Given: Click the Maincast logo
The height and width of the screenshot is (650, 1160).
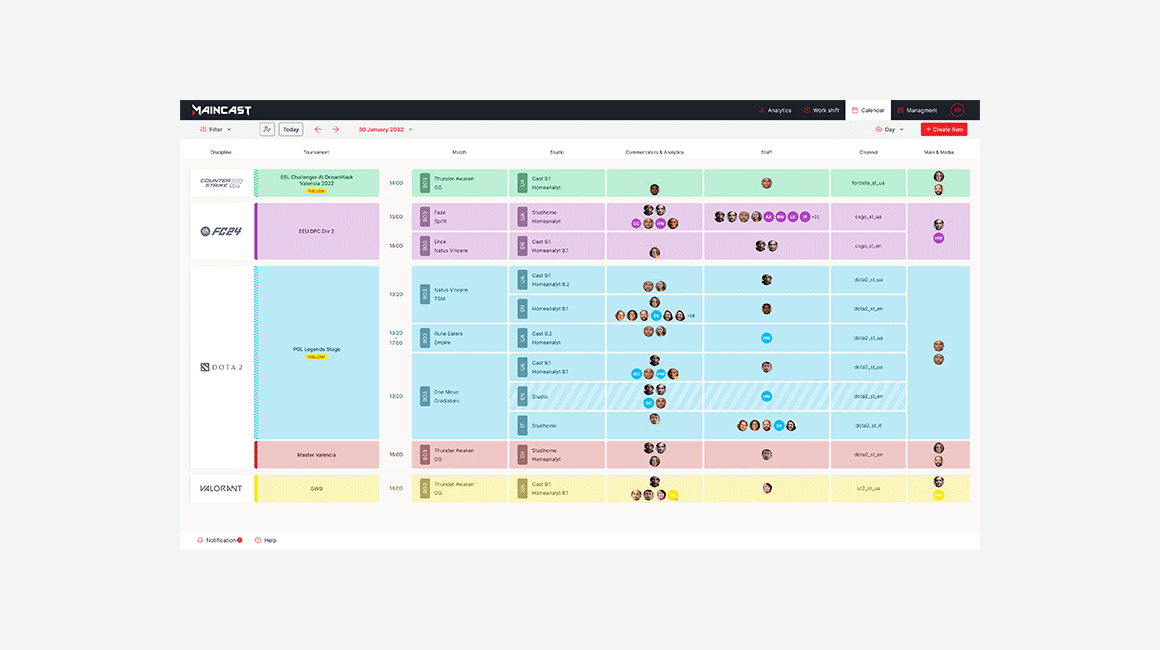Looking at the screenshot, I should (x=221, y=110).
